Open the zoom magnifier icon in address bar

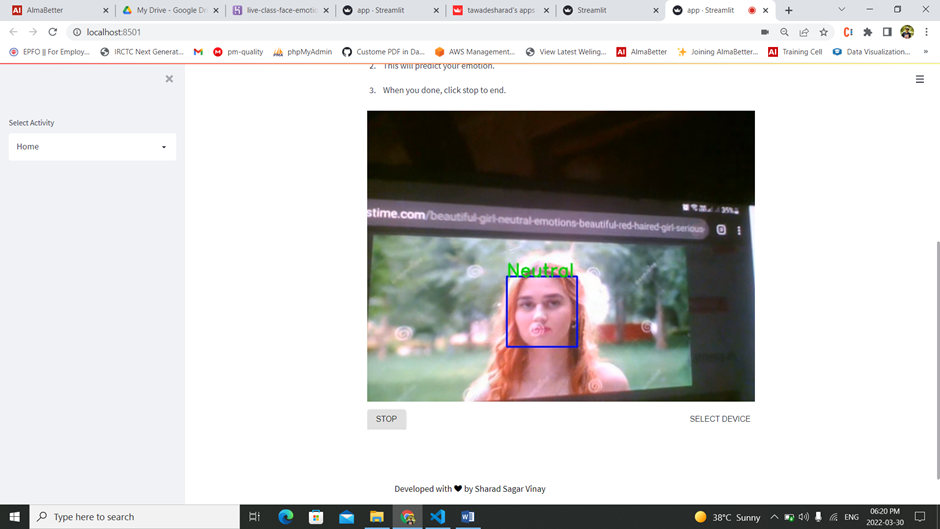pyautogui.click(x=784, y=32)
